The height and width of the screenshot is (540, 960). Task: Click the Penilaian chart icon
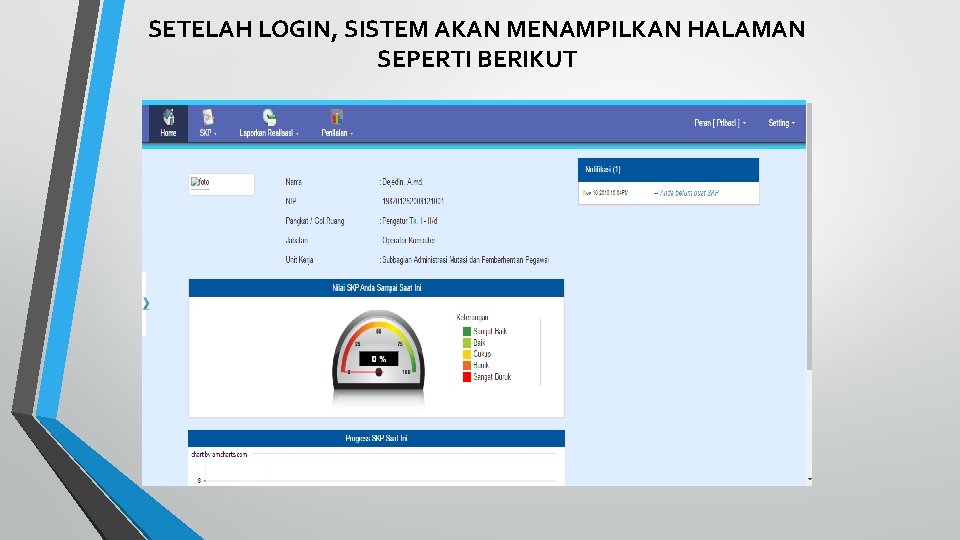pos(337,116)
